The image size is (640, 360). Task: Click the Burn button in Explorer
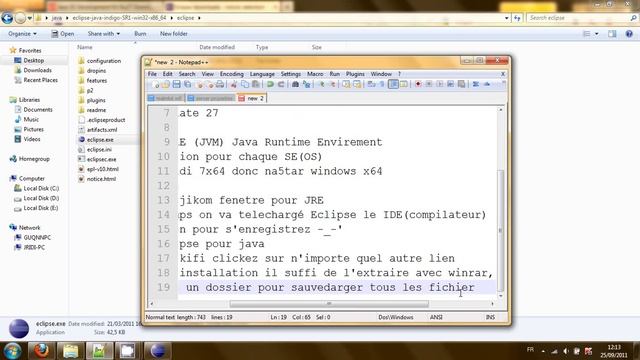click(140, 34)
